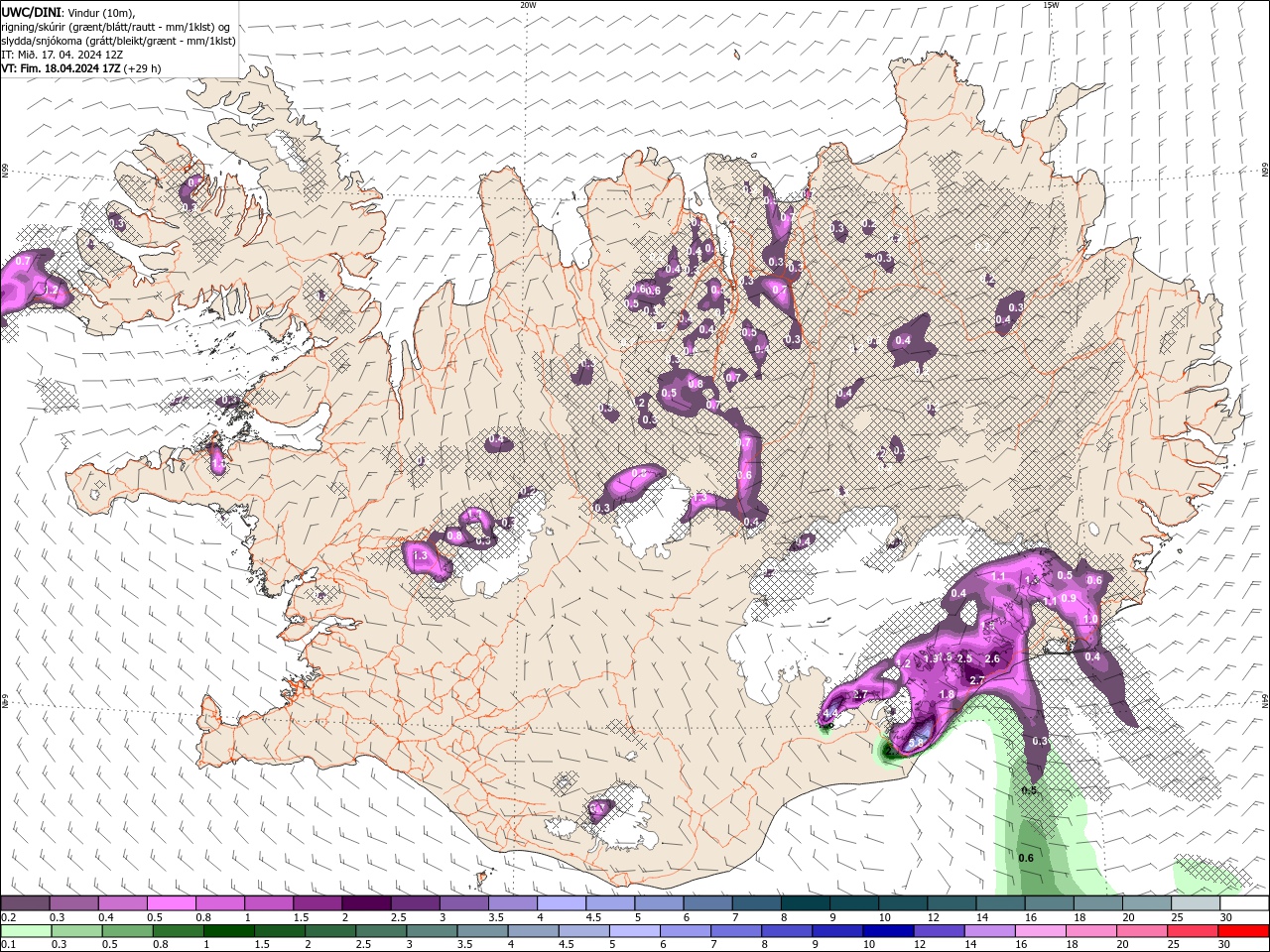Click the '1.8' snowfall value on the map
This screenshot has height=952, width=1270.
[x=947, y=695]
